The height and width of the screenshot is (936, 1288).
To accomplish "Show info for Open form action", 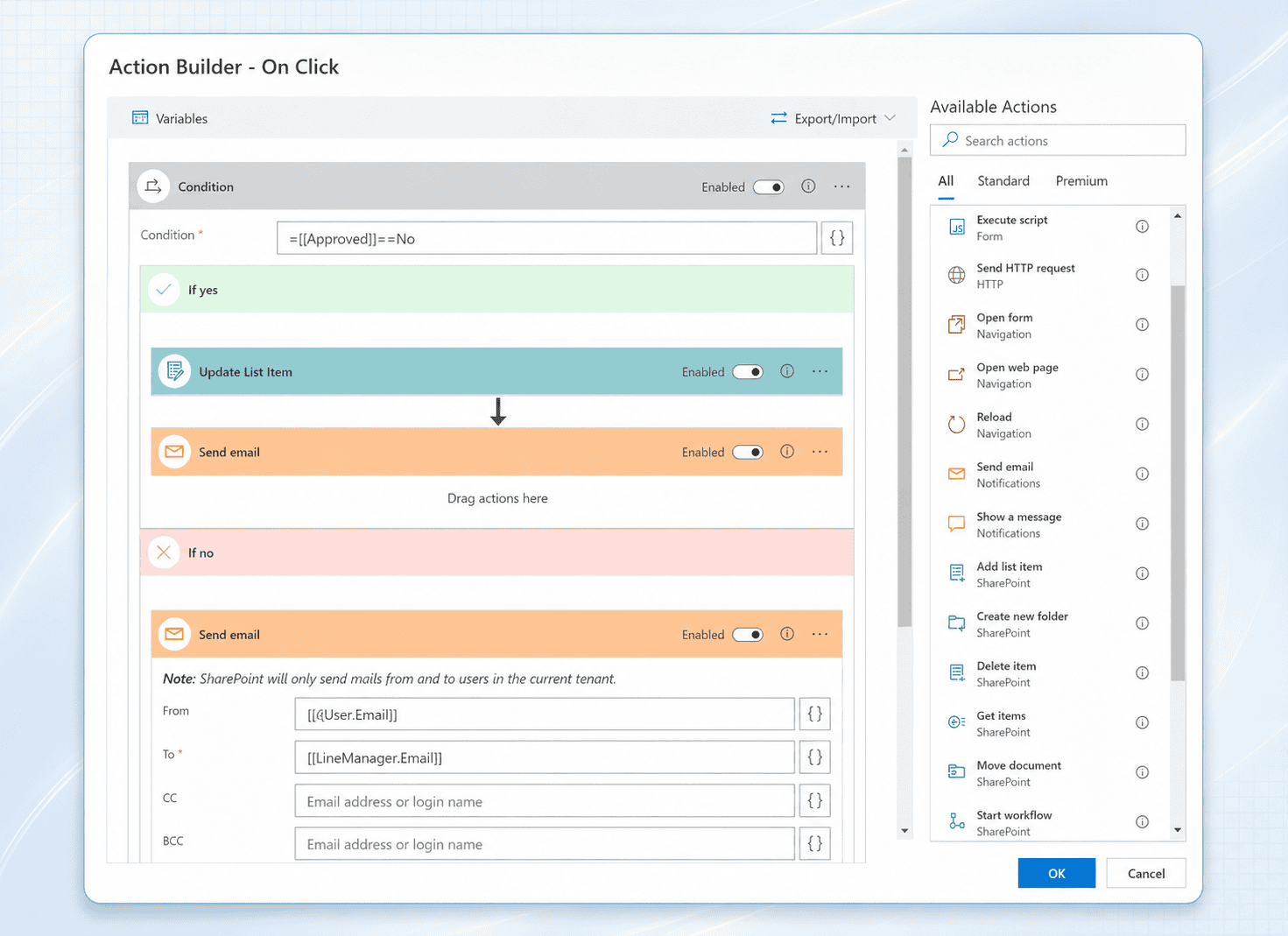I will coord(1142,325).
